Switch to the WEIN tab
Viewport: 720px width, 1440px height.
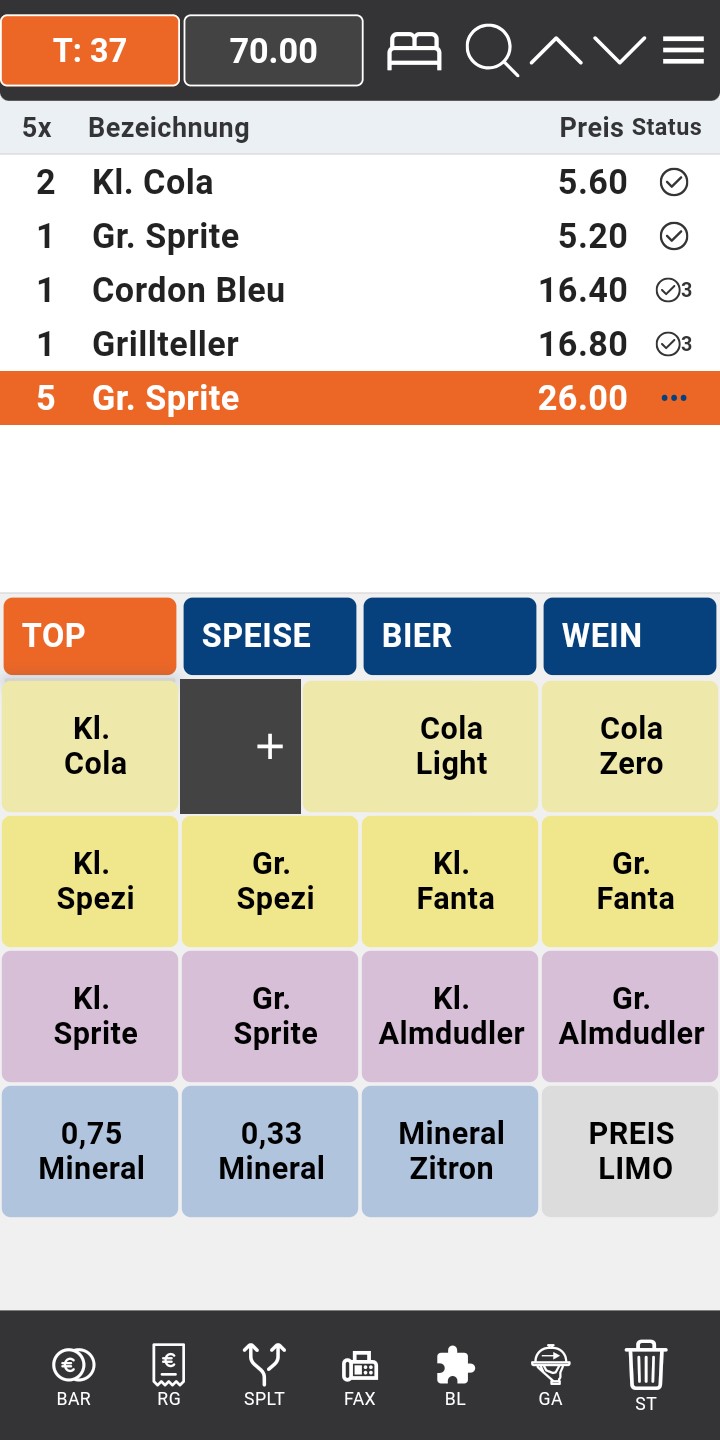click(x=629, y=636)
